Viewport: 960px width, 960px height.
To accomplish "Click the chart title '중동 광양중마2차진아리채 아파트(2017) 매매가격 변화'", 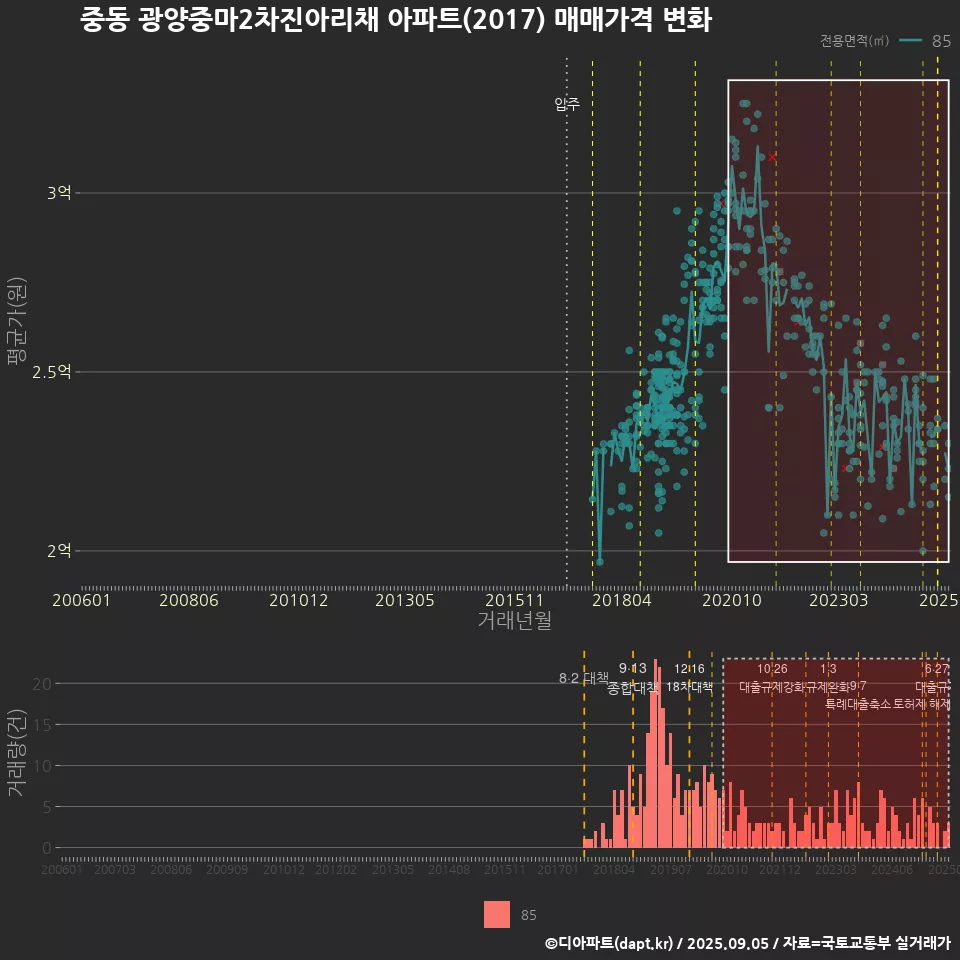I will pos(396,20).
